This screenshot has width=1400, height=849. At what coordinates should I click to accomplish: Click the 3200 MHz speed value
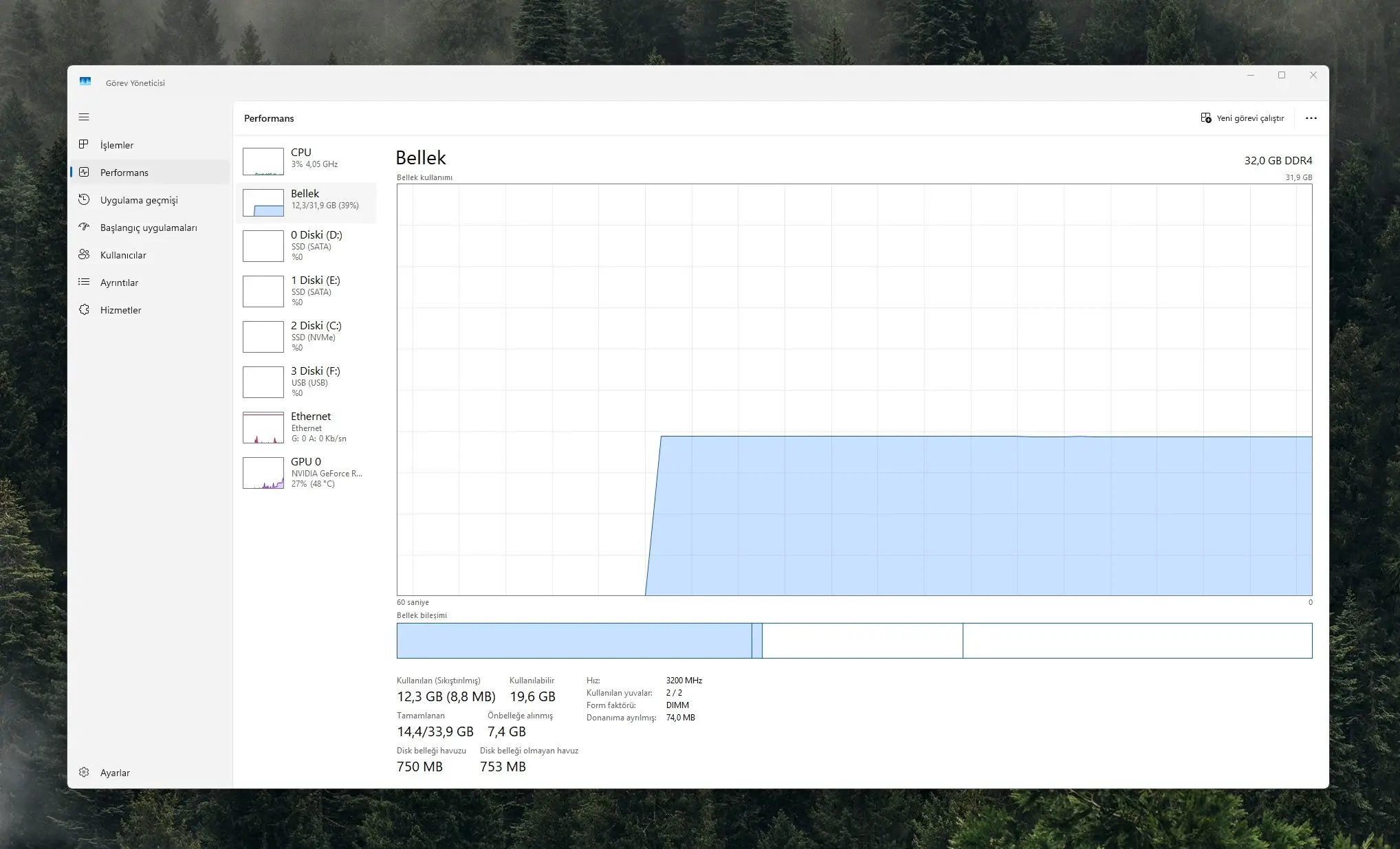point(684,681)
